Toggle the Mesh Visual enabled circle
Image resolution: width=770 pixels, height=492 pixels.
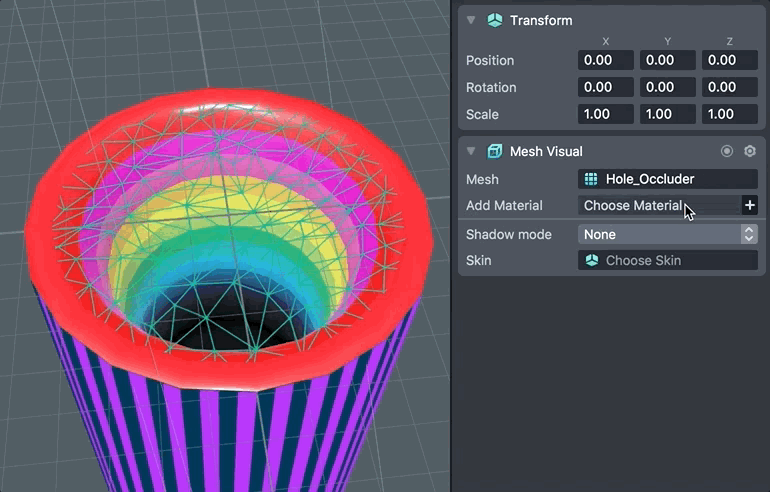point(727,151)
